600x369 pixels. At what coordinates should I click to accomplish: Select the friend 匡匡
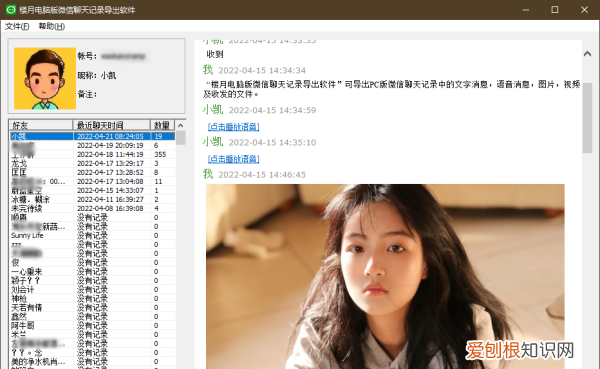92,172
